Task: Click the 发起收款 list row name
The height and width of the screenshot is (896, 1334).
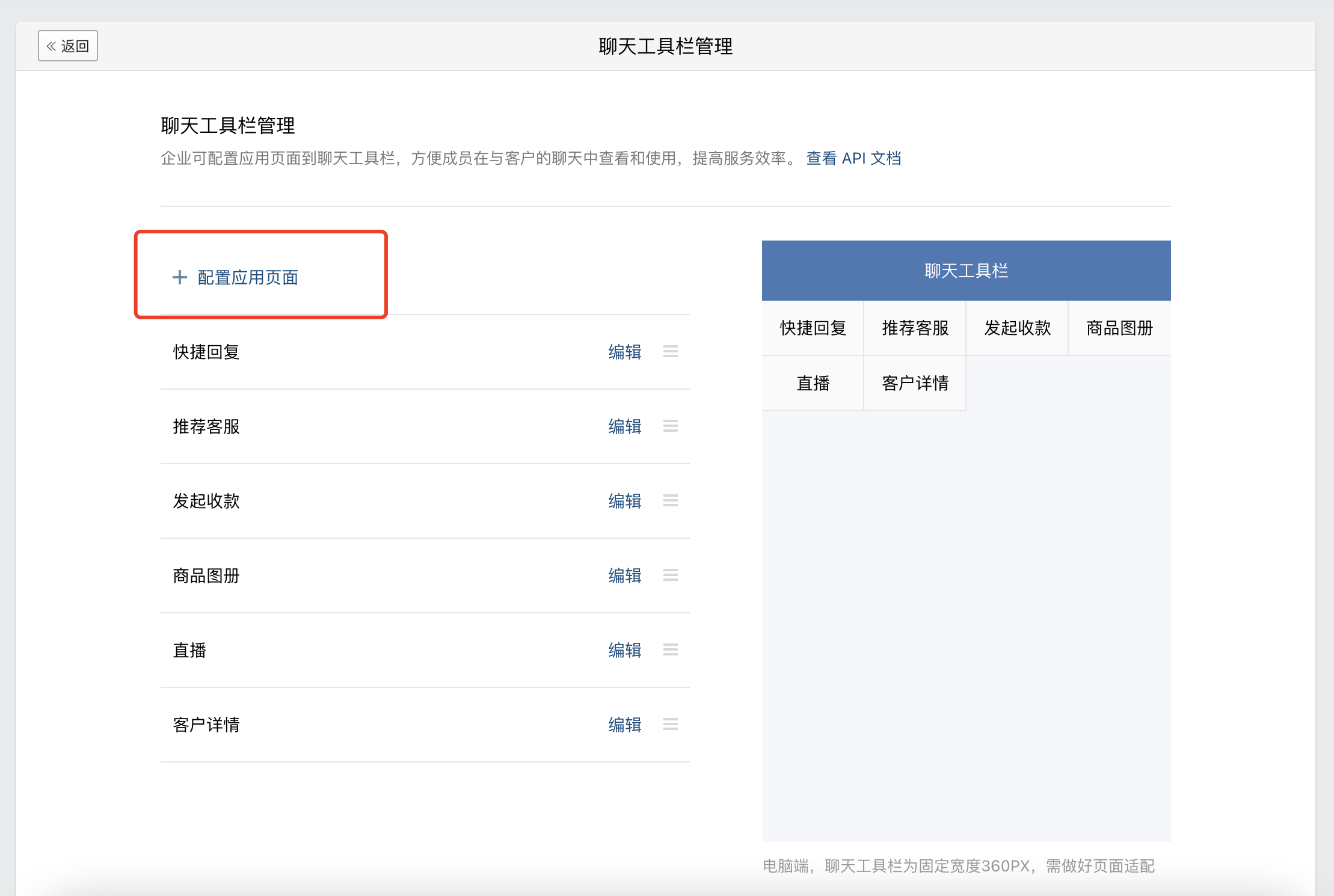Action: 206,501
